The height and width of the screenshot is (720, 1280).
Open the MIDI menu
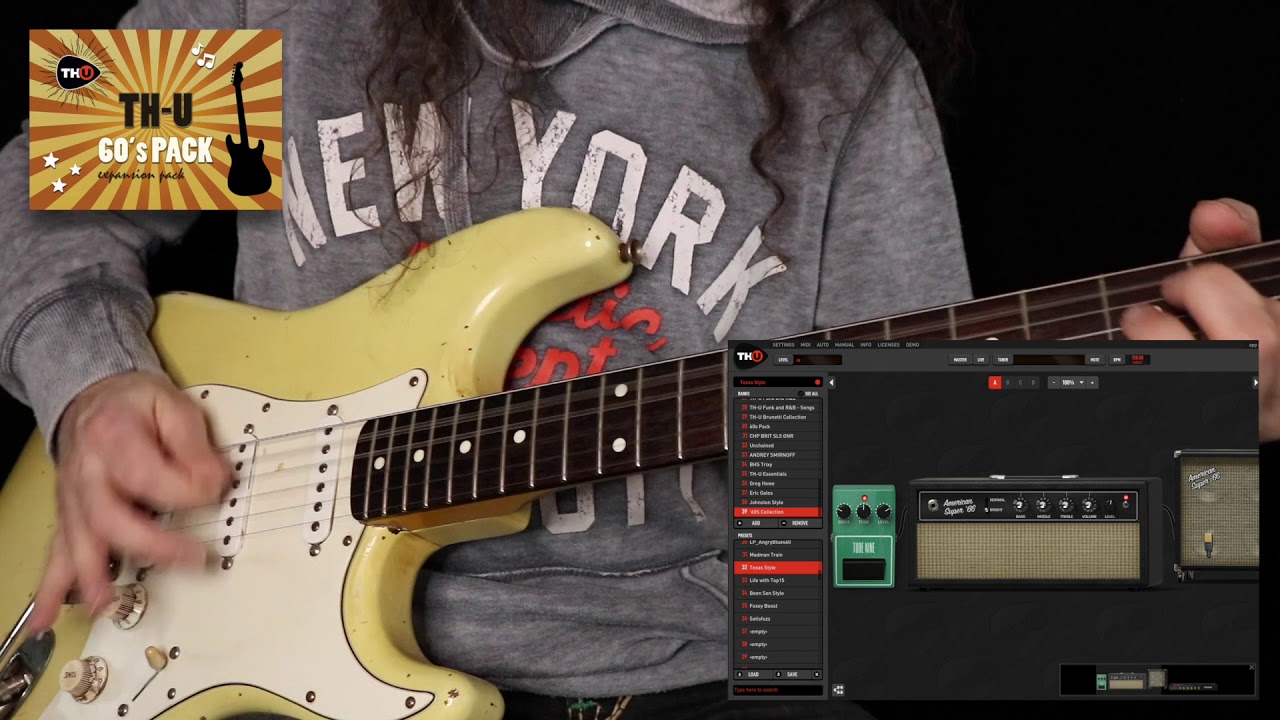(x=805, y=345)
